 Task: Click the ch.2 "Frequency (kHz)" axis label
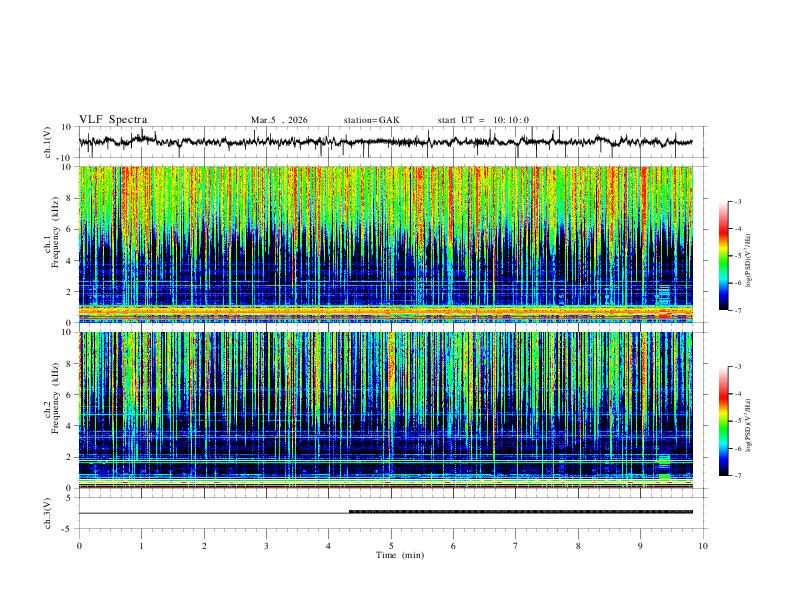[x=56, y=398]
